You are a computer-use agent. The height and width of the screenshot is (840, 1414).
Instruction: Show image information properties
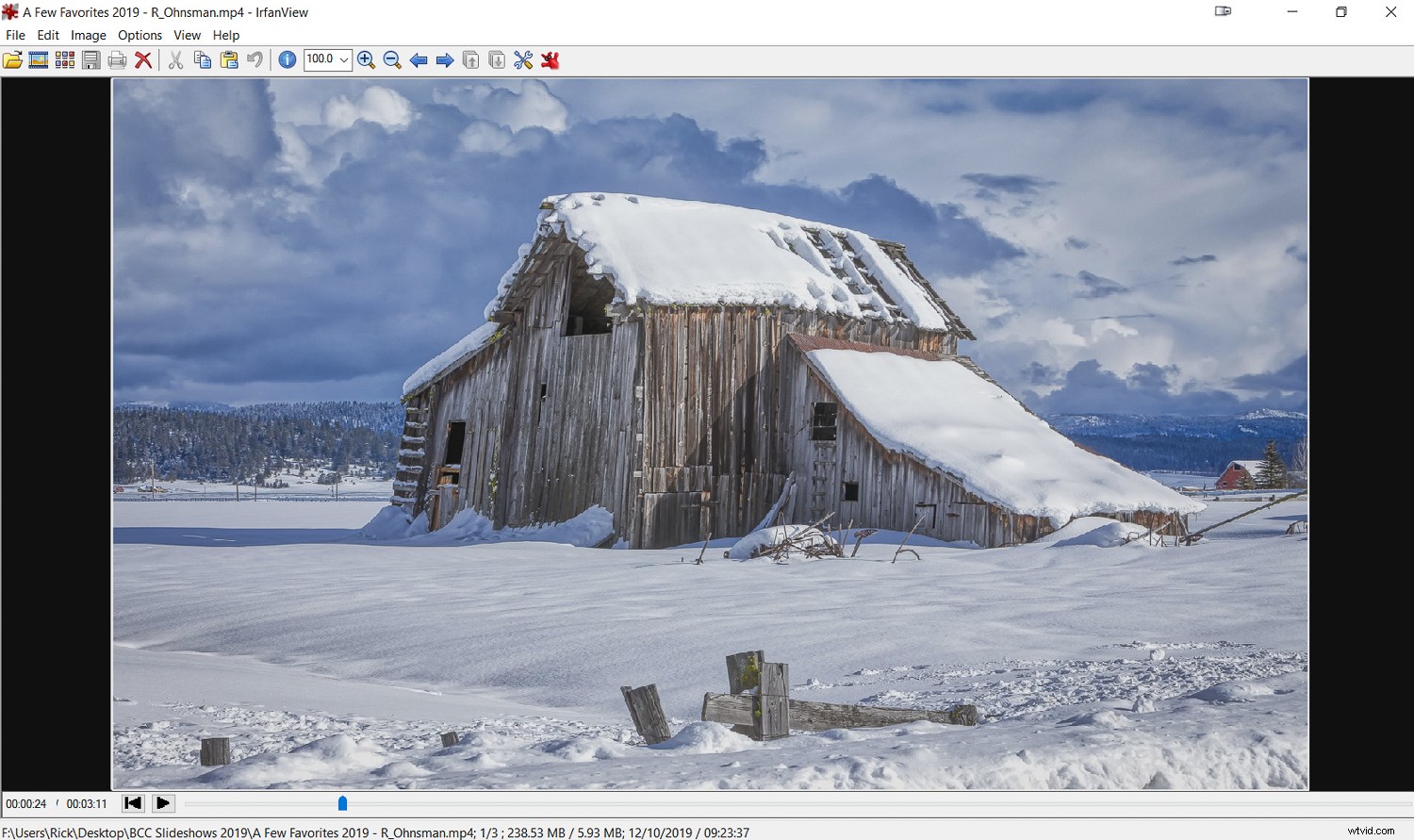coord(287,59)
